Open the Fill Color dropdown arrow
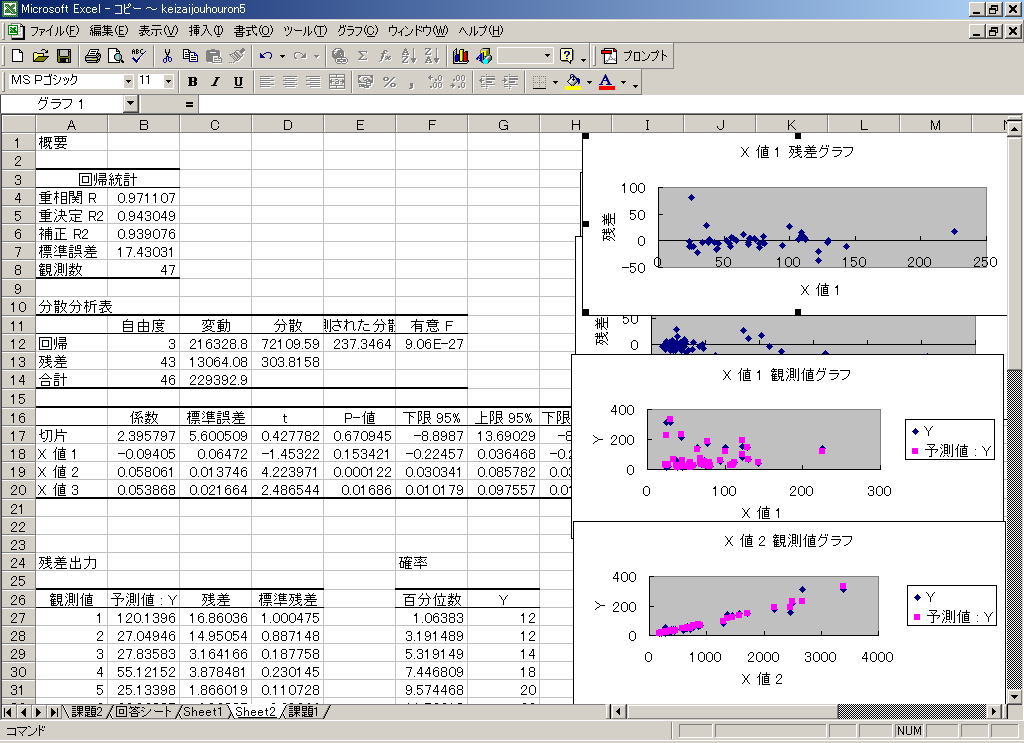Image resolution: width=1024 pixels, height=743 pixels. [589, 82]
